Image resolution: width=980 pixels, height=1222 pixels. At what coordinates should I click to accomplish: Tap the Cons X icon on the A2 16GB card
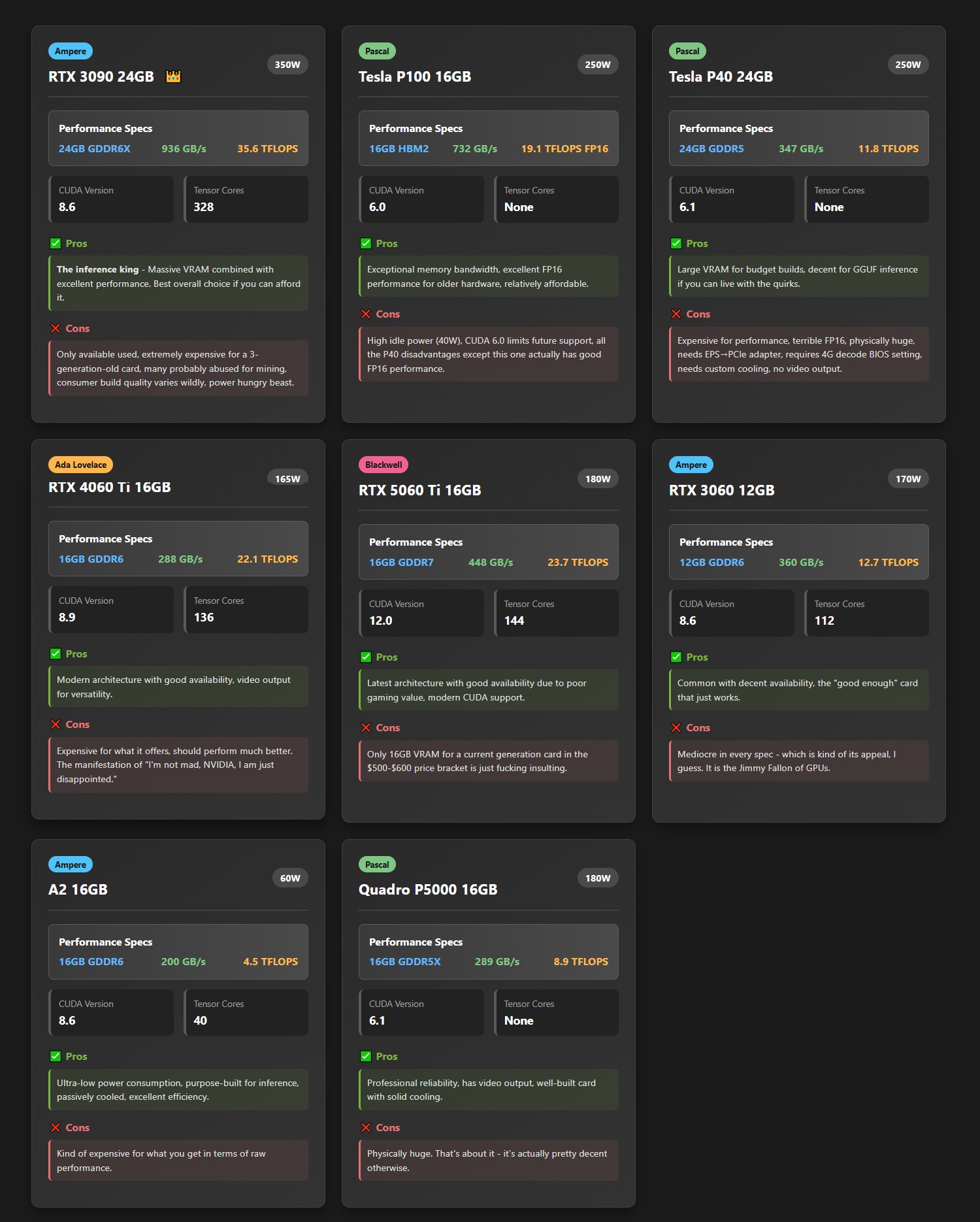[56, 1127]
